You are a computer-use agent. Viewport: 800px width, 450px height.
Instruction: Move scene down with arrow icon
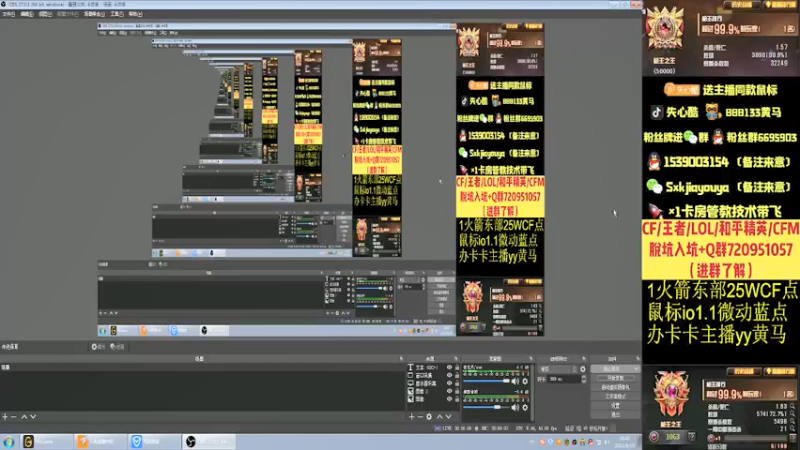click(33, 416)
